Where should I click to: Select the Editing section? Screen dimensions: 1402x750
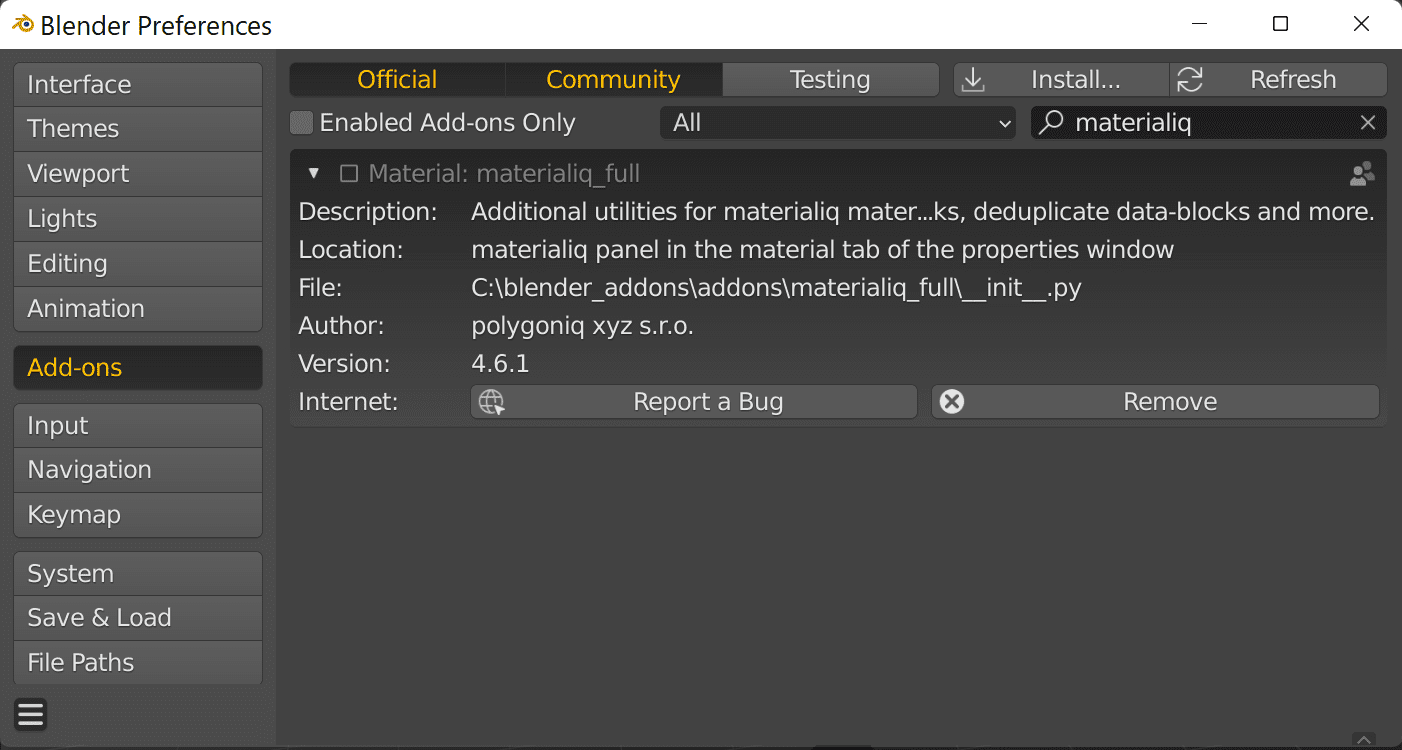138,264
